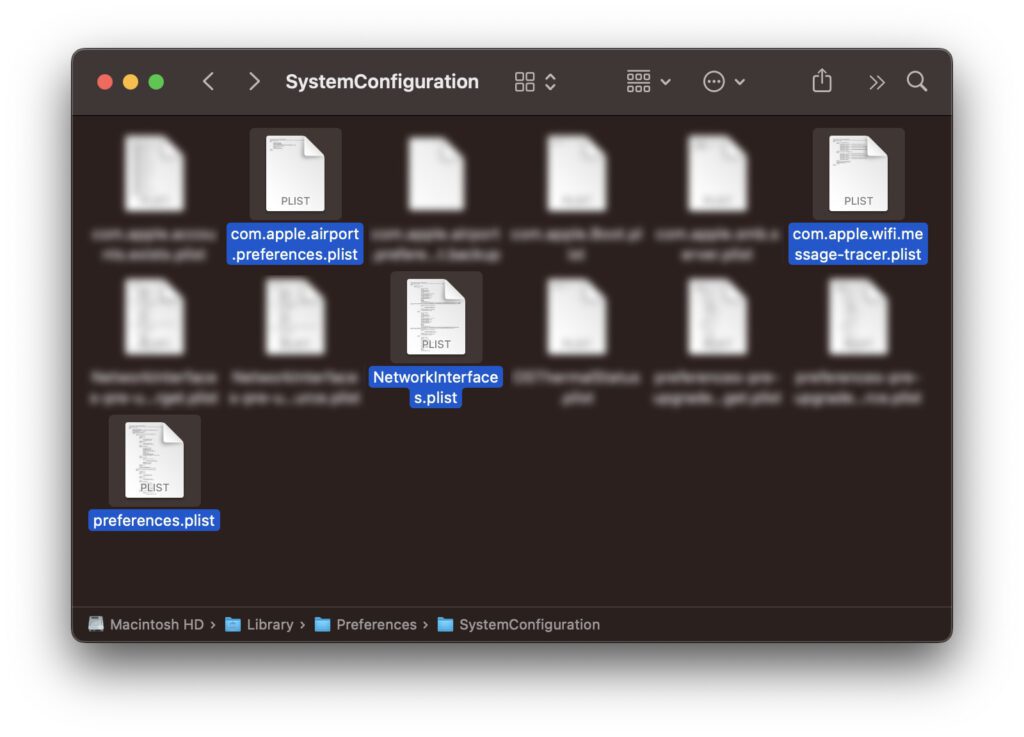The height and width of the screenshot is (737, 1024).
Task: Open NetworkInterfaces.plist
Action: click(436, 316)
